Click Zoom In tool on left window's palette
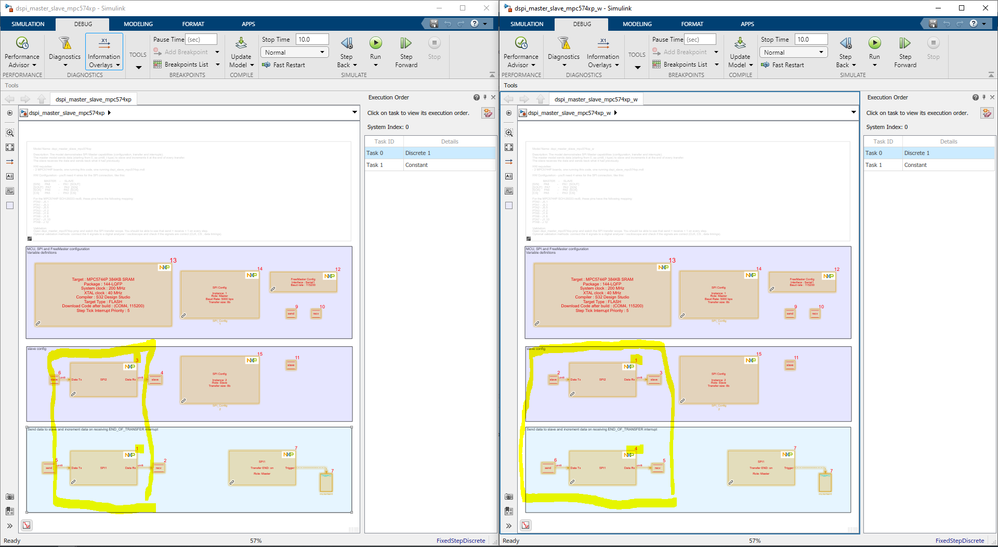The image size is (998, 547). [x=10, y=133]
